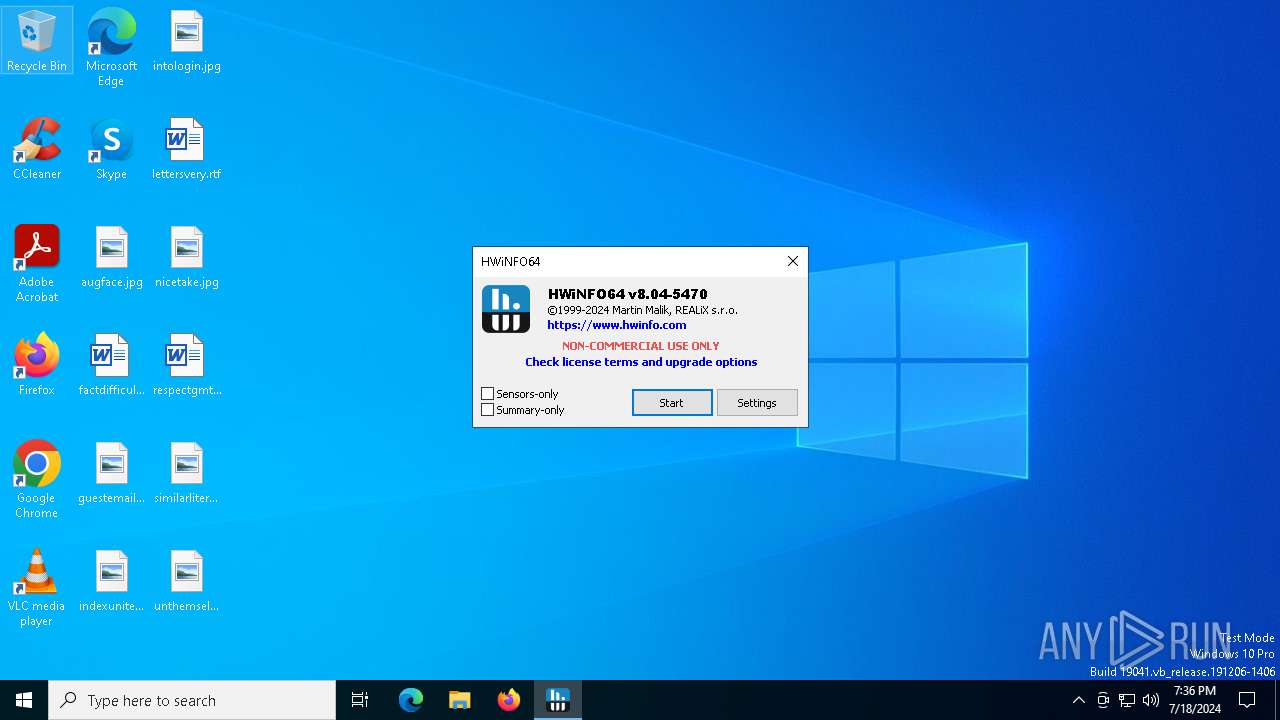The height and width of the screenshot is (720, 1280).
Task: Open File Explorer from the taskbar
Action: [x=460, y=700]
